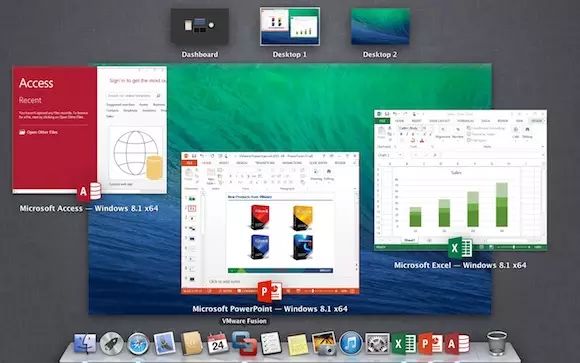Open Safari compass icon in Dock

tap(138, 343)
